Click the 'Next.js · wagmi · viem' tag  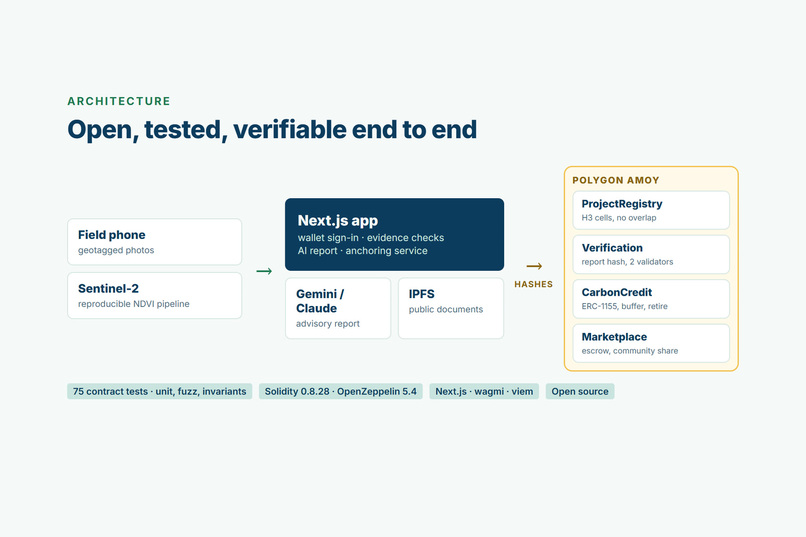pyautogui.click(x=484, y=391)
